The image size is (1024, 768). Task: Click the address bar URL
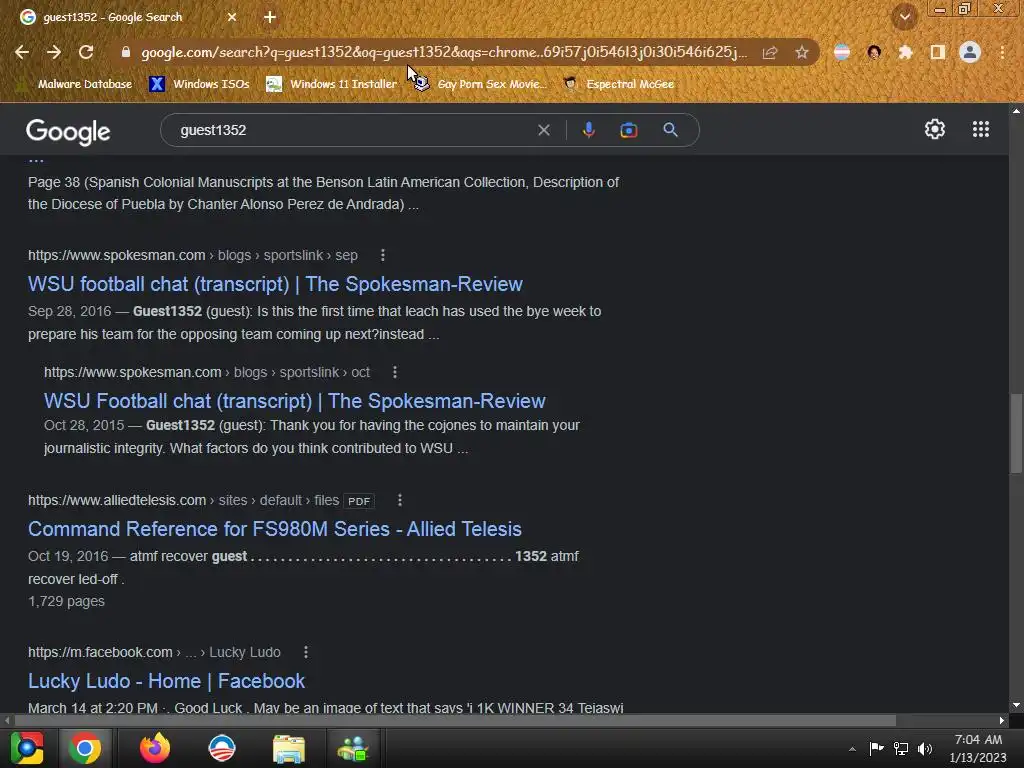443,52
